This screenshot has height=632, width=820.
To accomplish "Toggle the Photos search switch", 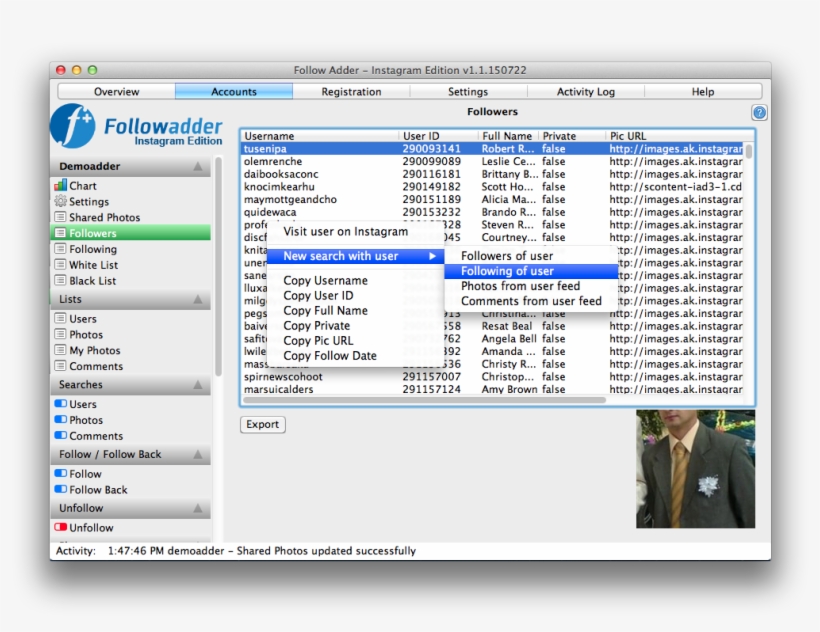I will point(61,419).
